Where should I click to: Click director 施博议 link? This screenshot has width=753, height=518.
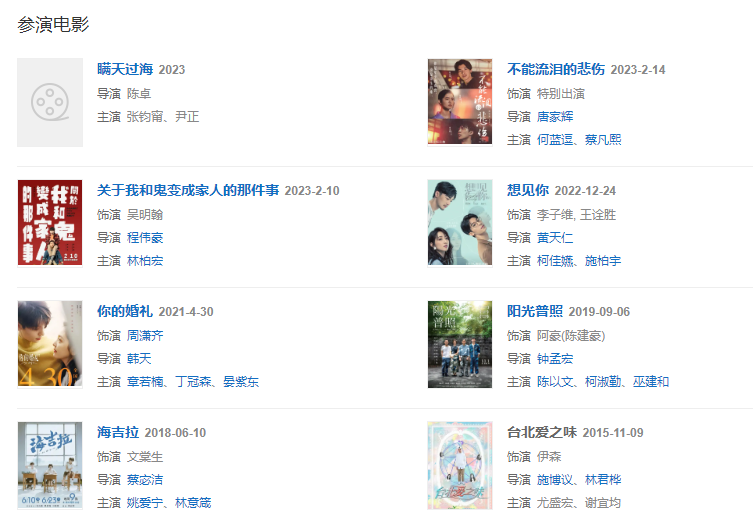(555, 480)
